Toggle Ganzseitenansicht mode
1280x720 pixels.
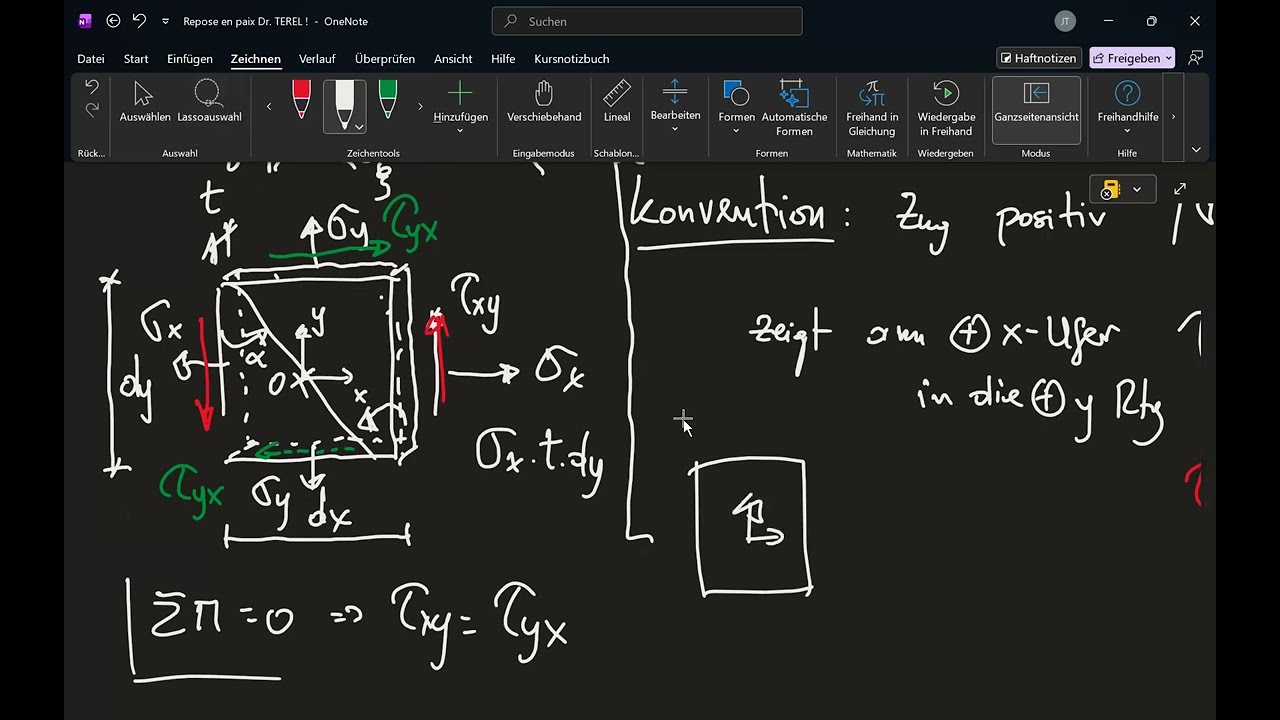pyautogui.click(x=1036, y=109)
